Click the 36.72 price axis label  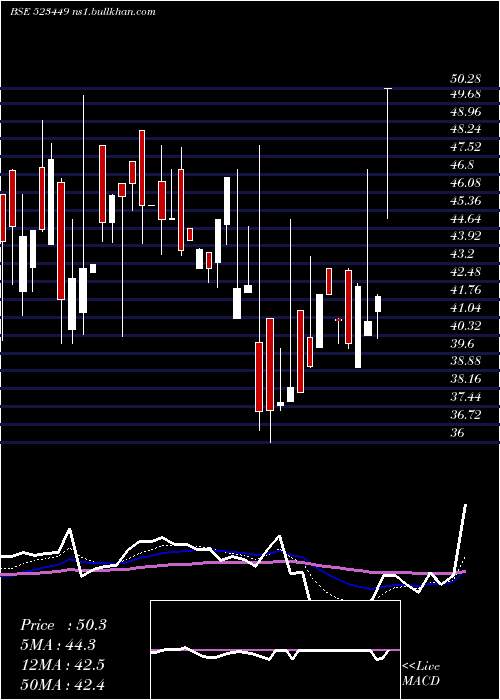point(466,414)
